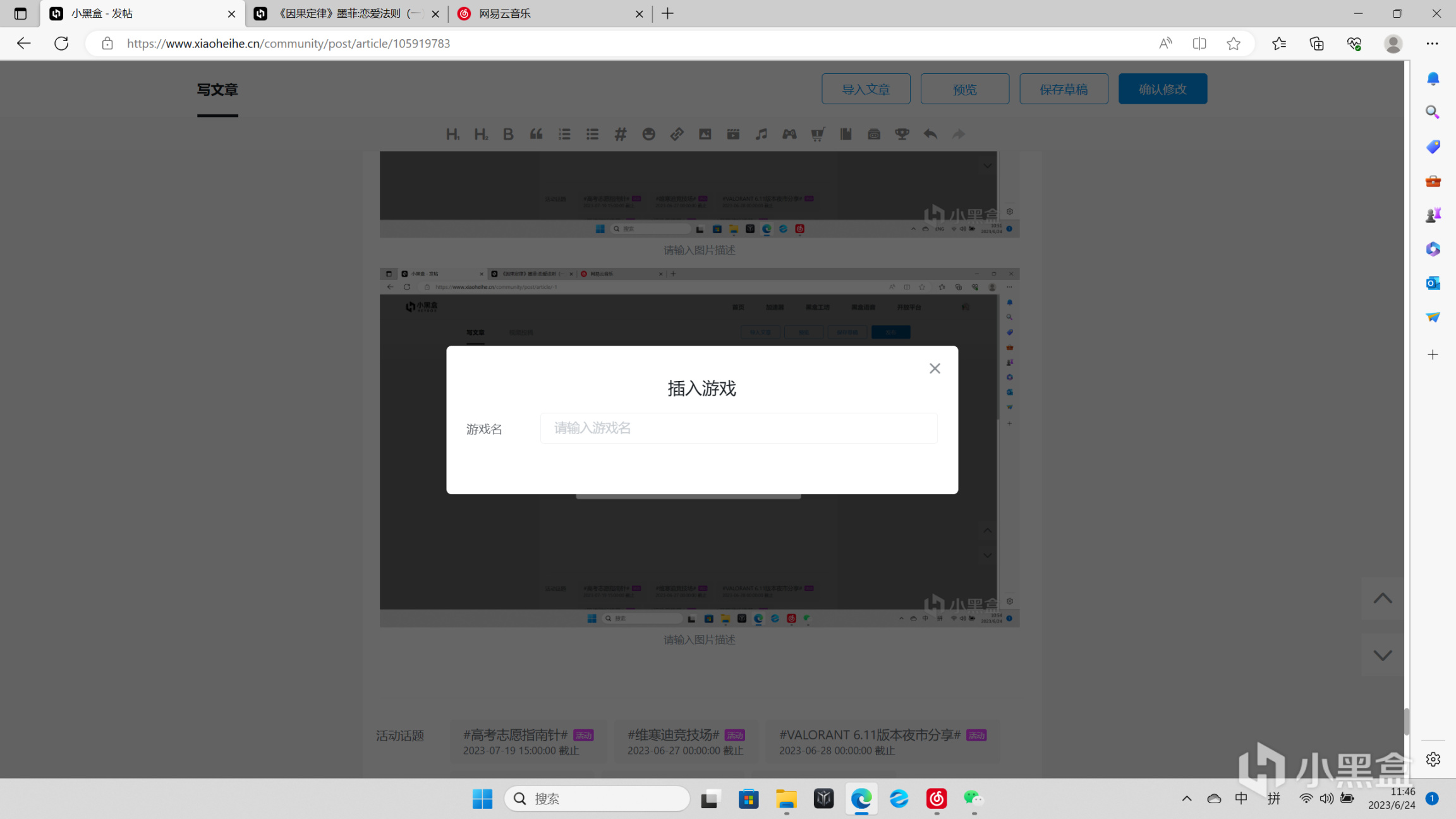
Task: Insert a hashtag topic with # icon
Action: tap(621, 134)
